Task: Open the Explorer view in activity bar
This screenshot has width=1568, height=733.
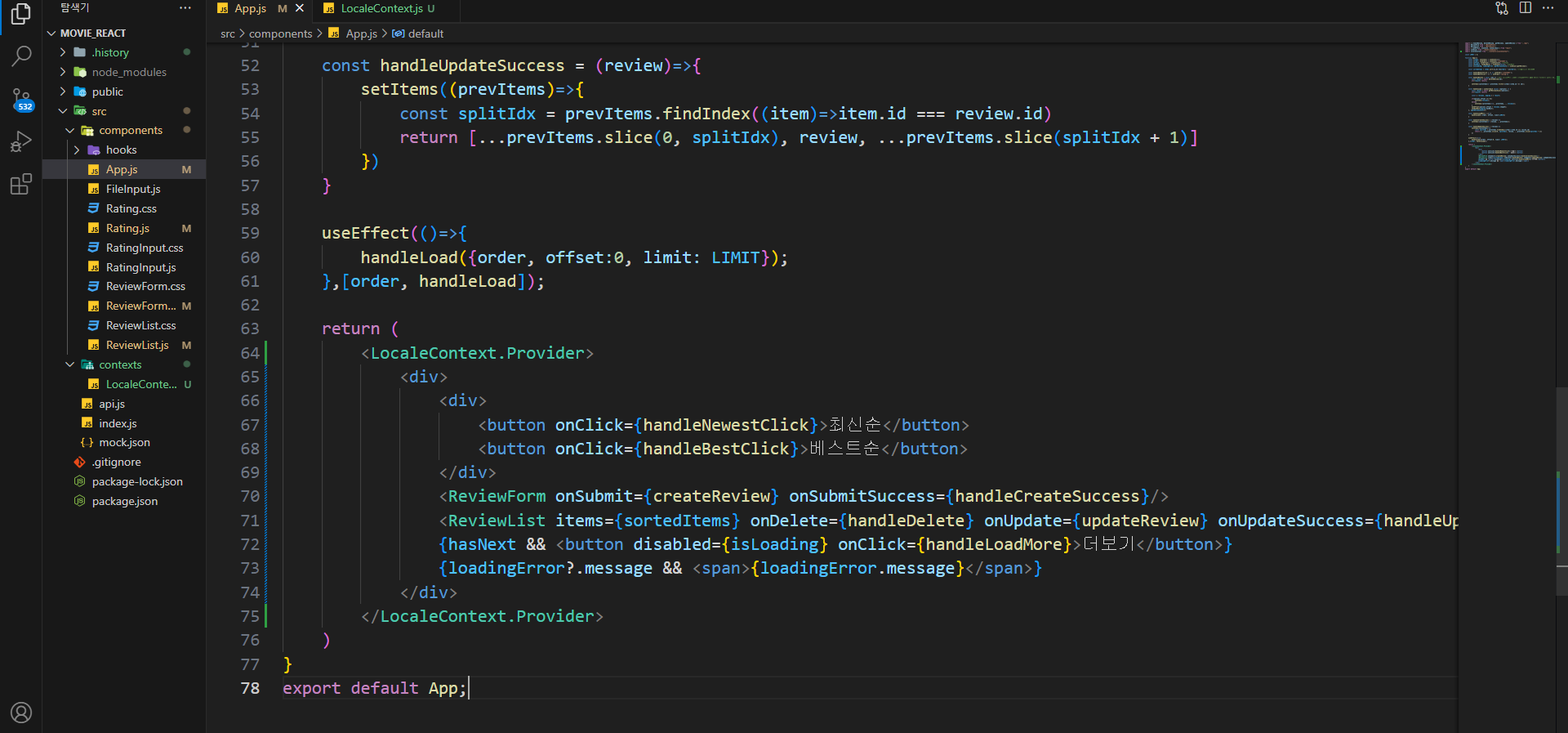Action: tap(20, 14)
